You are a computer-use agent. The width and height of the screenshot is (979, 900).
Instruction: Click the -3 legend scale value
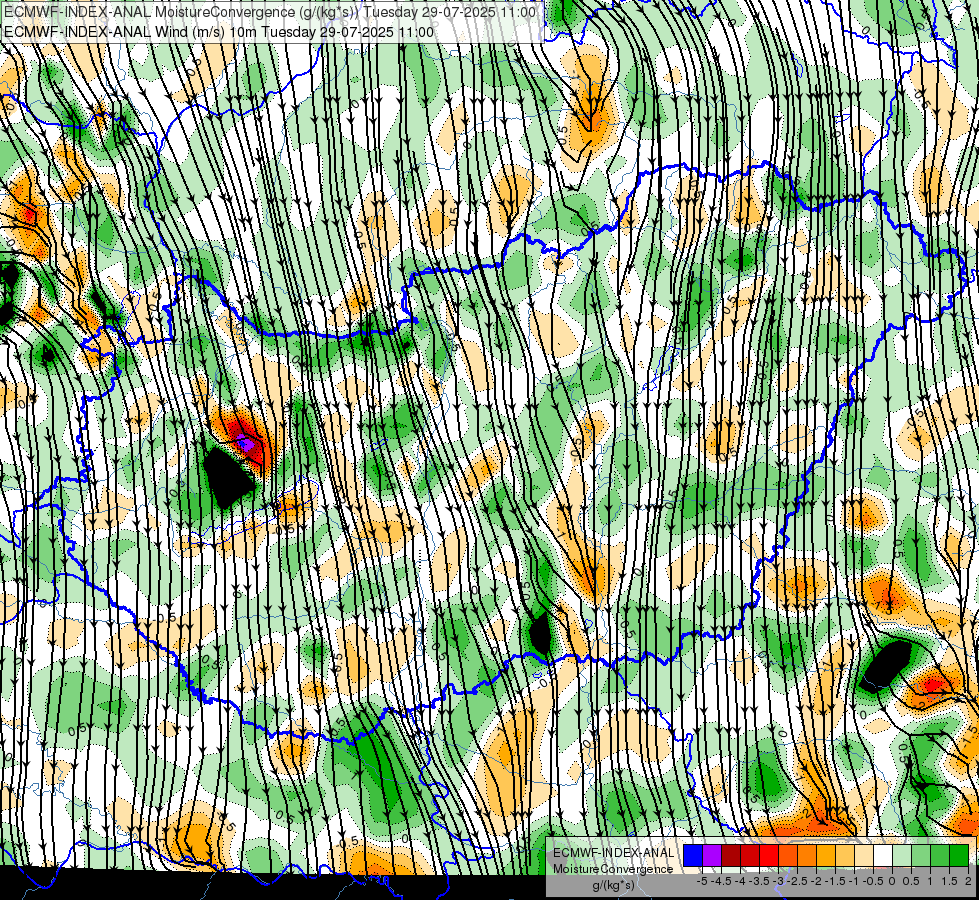(x=779, y=881)
